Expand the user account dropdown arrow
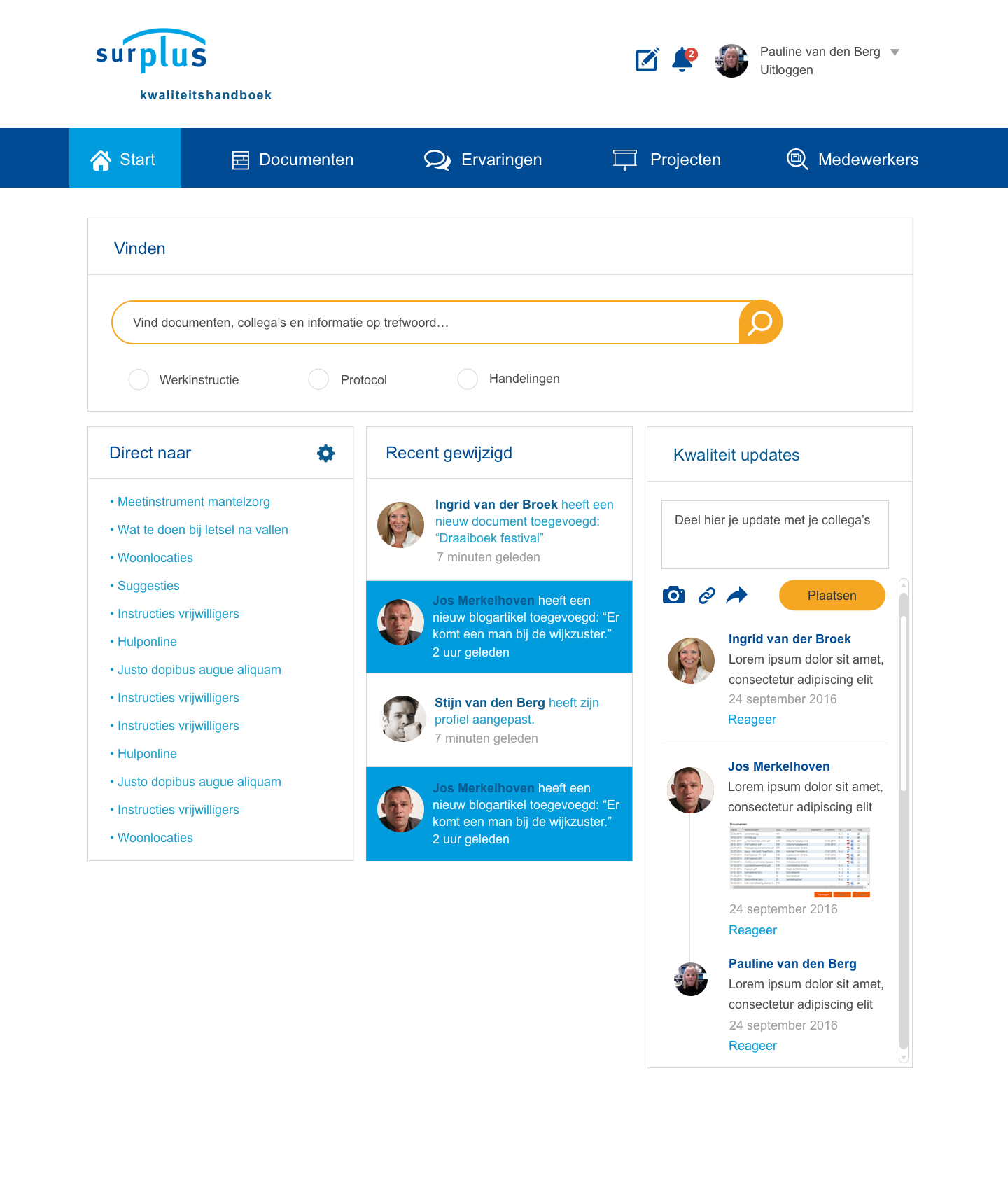Viewport: 1008px width, 1178px height. click(895, 52)
